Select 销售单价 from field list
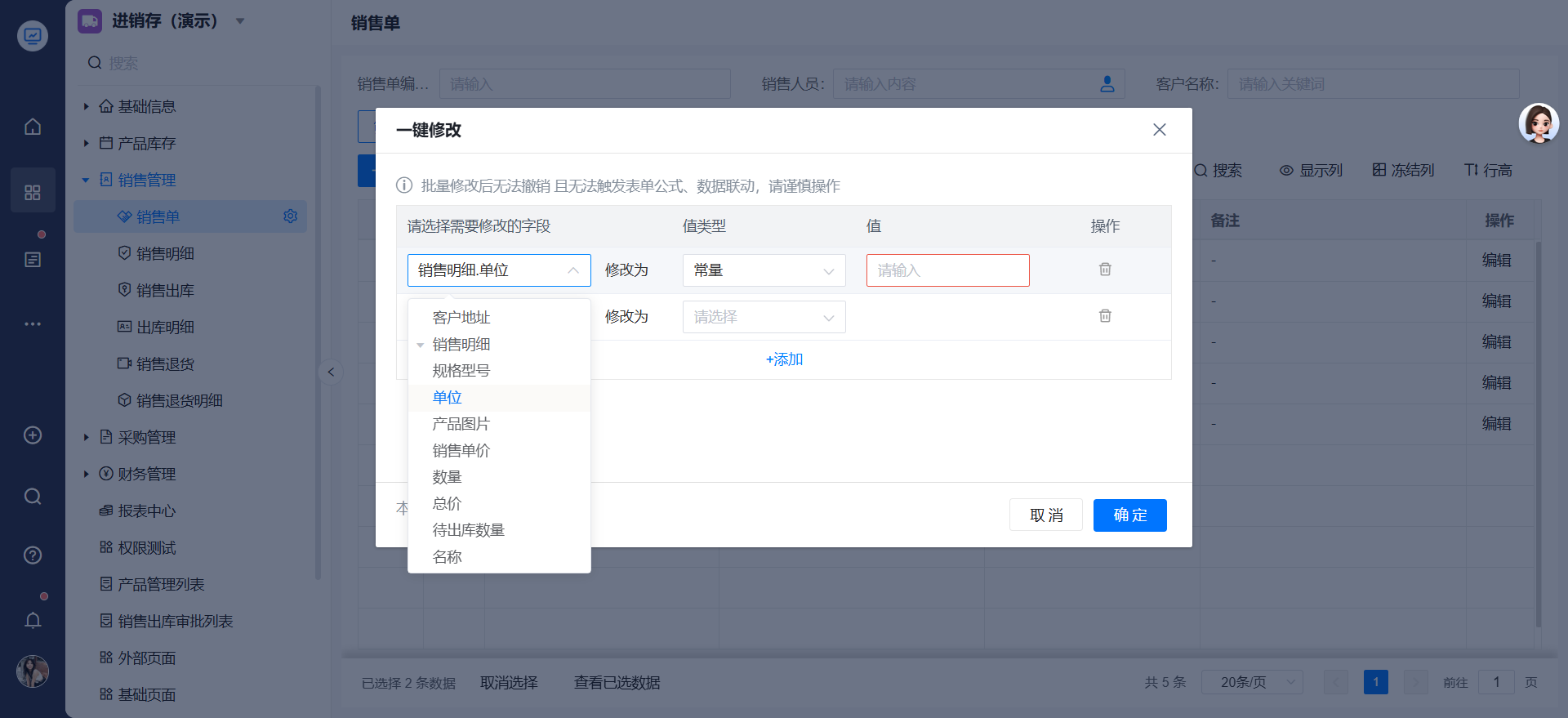The height and width of the screenshot is (718, 1568). click(461, 451)
